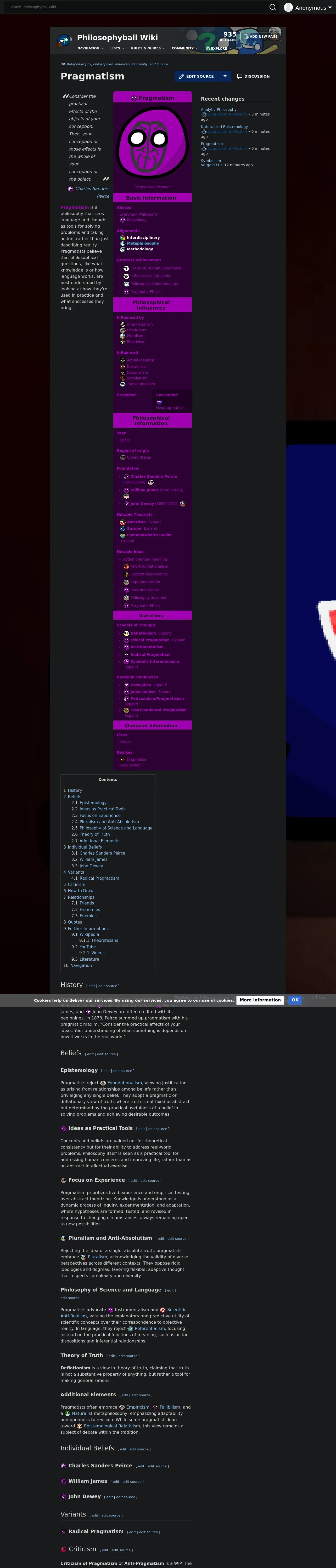Open Naturalized Epistemology in Recent changes
336x1568 pixels.
click(x=225, y=126)
